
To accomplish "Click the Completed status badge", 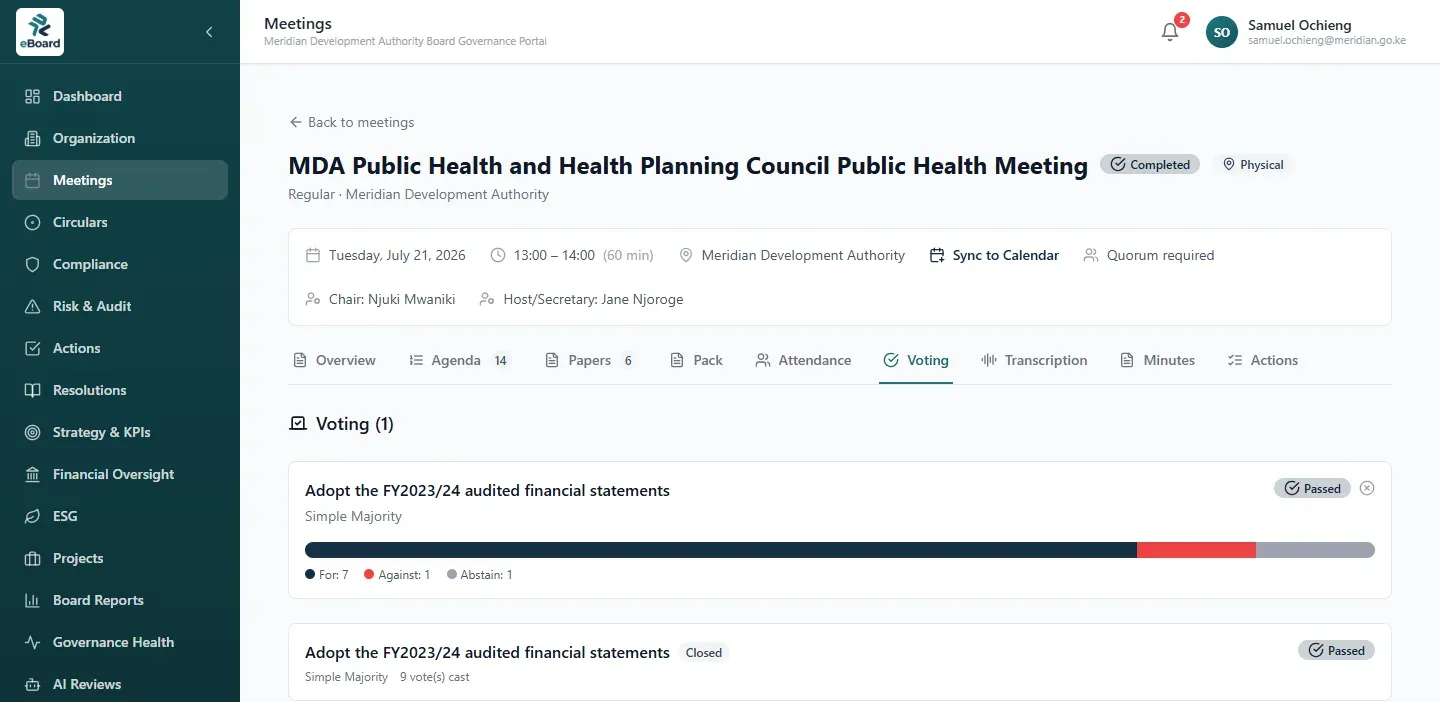I will point(1150,164).
